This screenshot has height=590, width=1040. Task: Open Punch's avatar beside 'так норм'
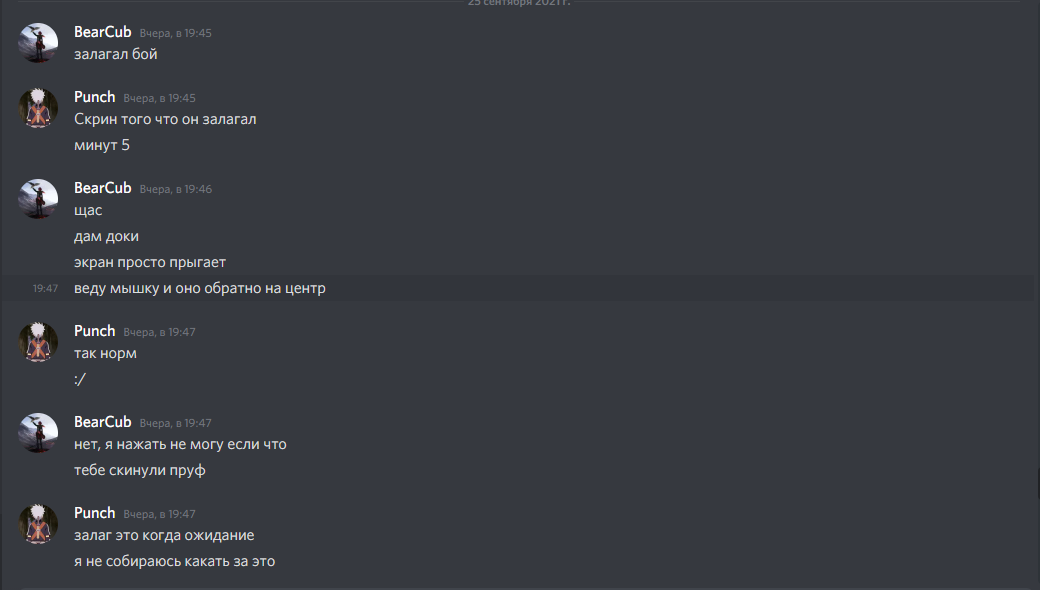pyautogui.click(x=38, y=342)
